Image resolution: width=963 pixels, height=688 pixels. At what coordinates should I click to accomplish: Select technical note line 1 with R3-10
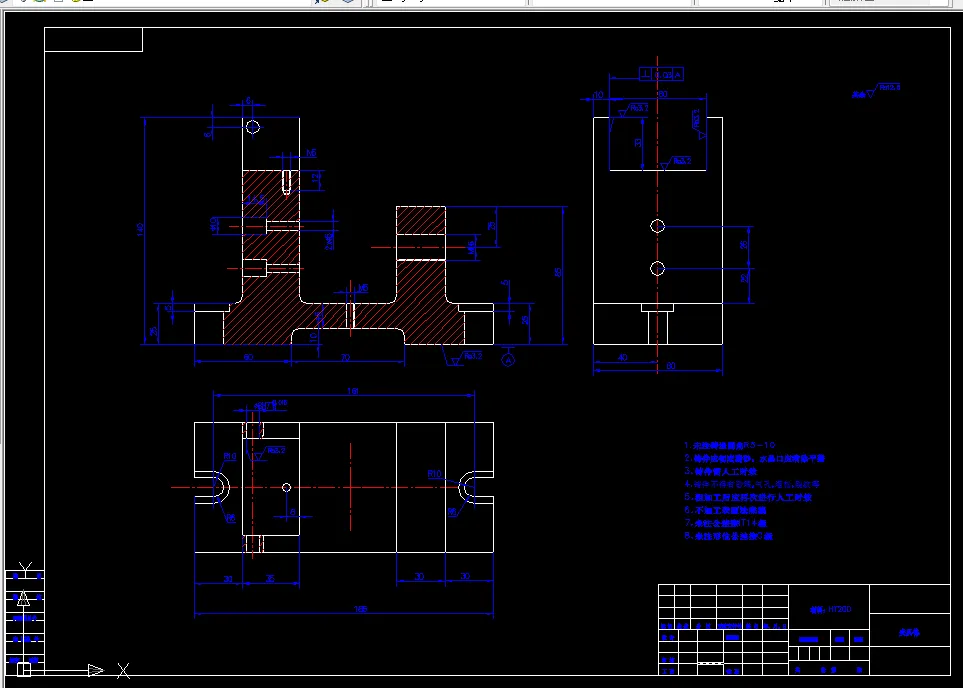tap(730, 445)
